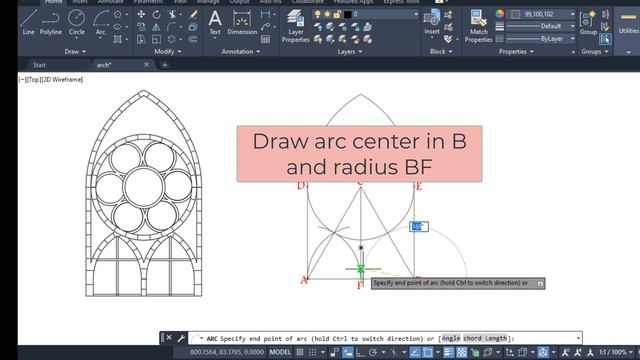Select the Dimension tool

tap(242, 22)
